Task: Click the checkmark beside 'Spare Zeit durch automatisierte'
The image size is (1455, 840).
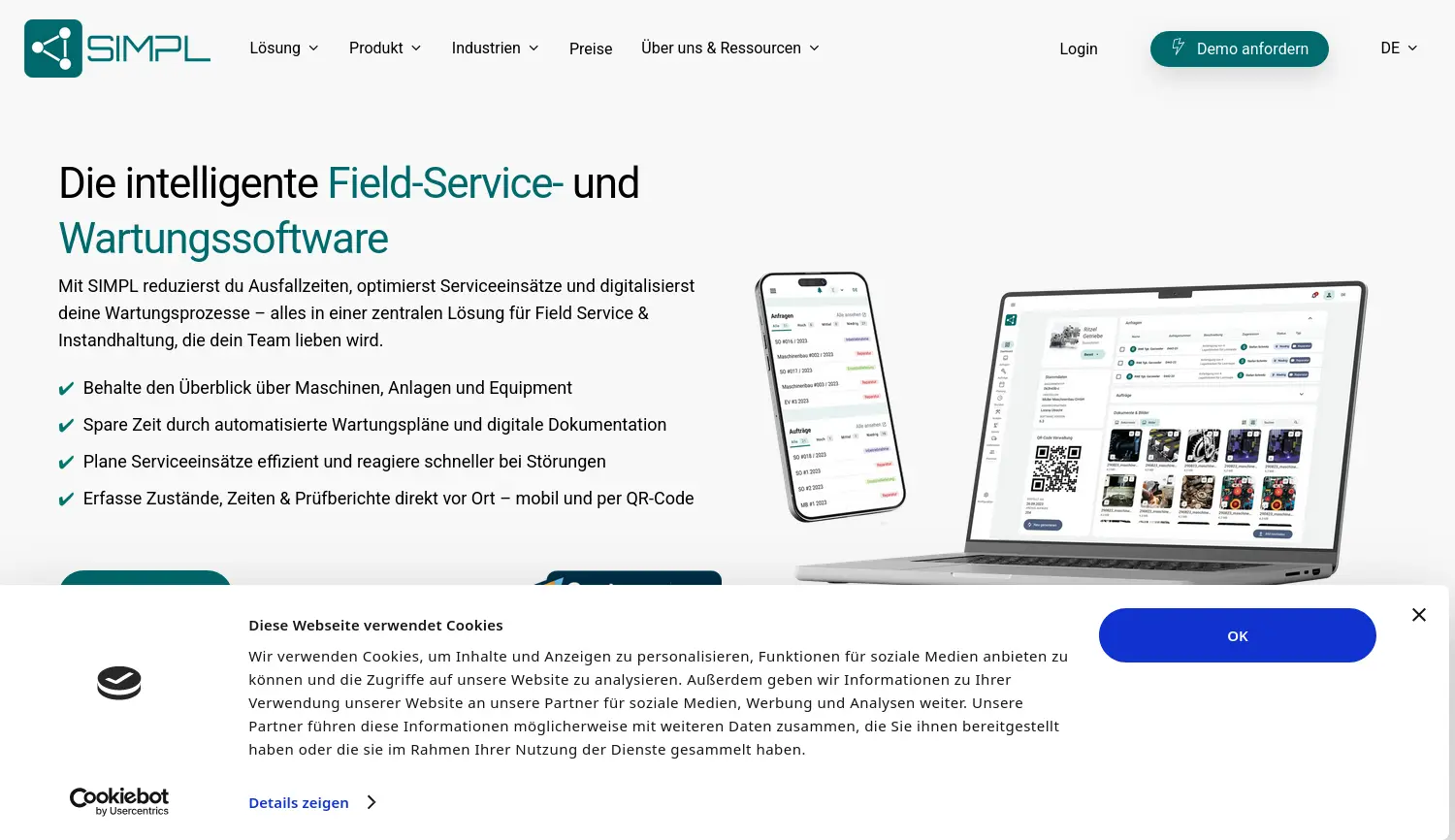Action: [x=66, y=426]
